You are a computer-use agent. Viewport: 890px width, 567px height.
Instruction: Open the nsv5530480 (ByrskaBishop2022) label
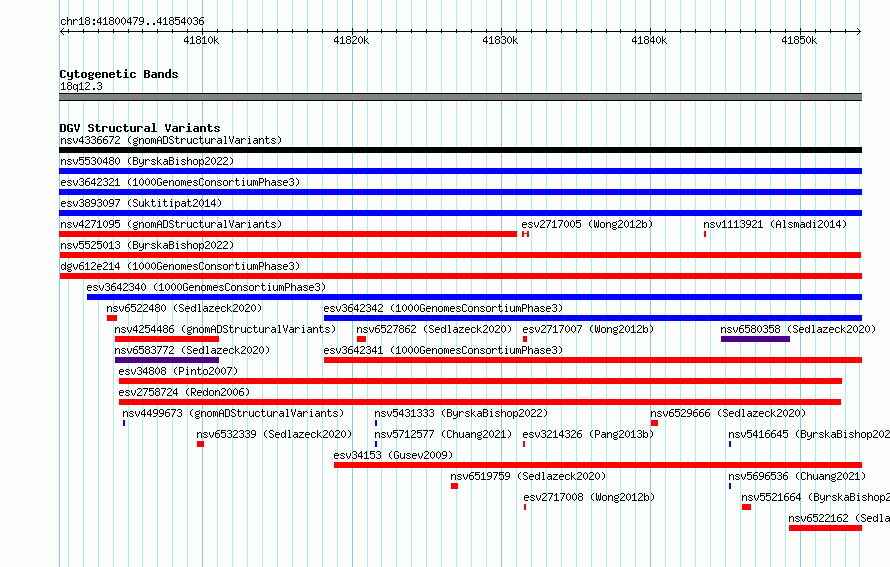(147, 161)
